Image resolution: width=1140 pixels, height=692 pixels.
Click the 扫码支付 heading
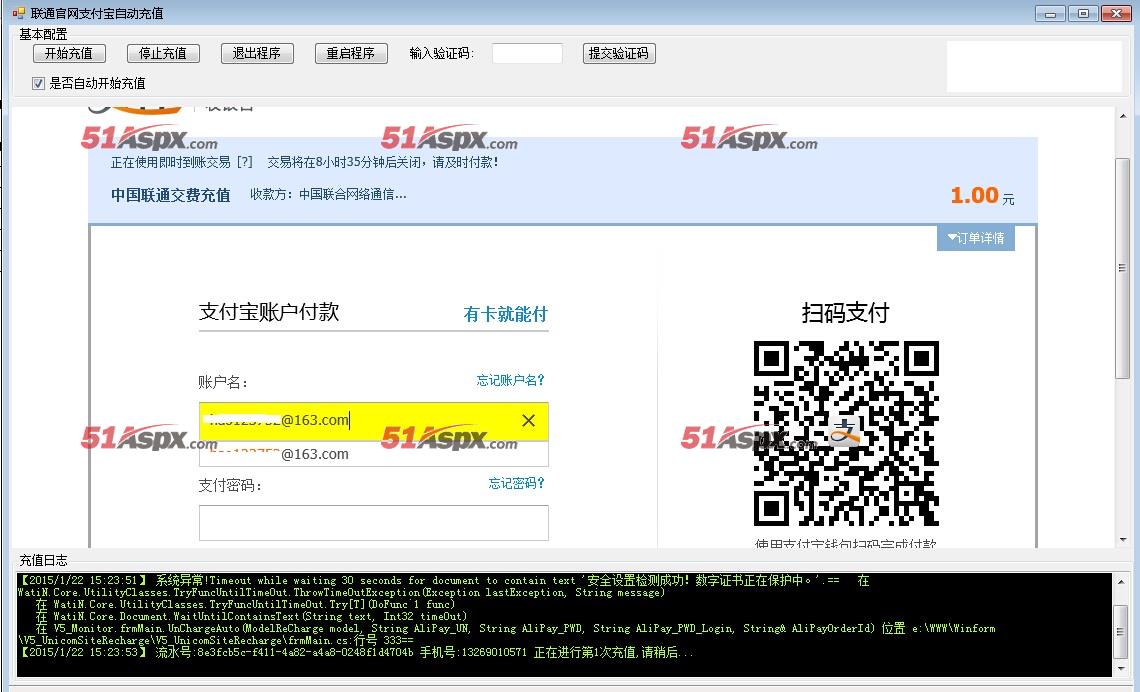(x=846, y=313)
